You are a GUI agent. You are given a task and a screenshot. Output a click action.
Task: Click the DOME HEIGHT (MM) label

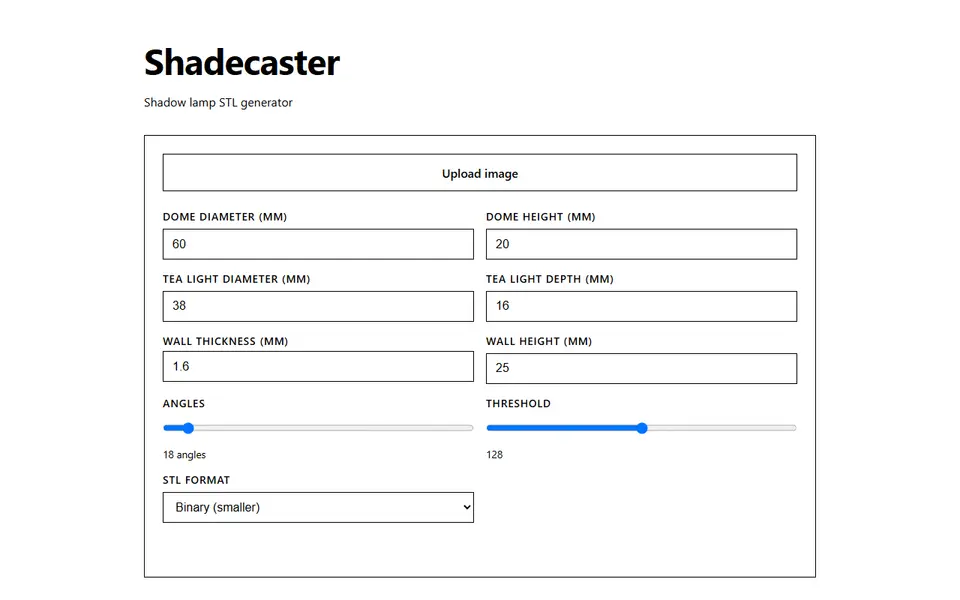click(541, 217)
